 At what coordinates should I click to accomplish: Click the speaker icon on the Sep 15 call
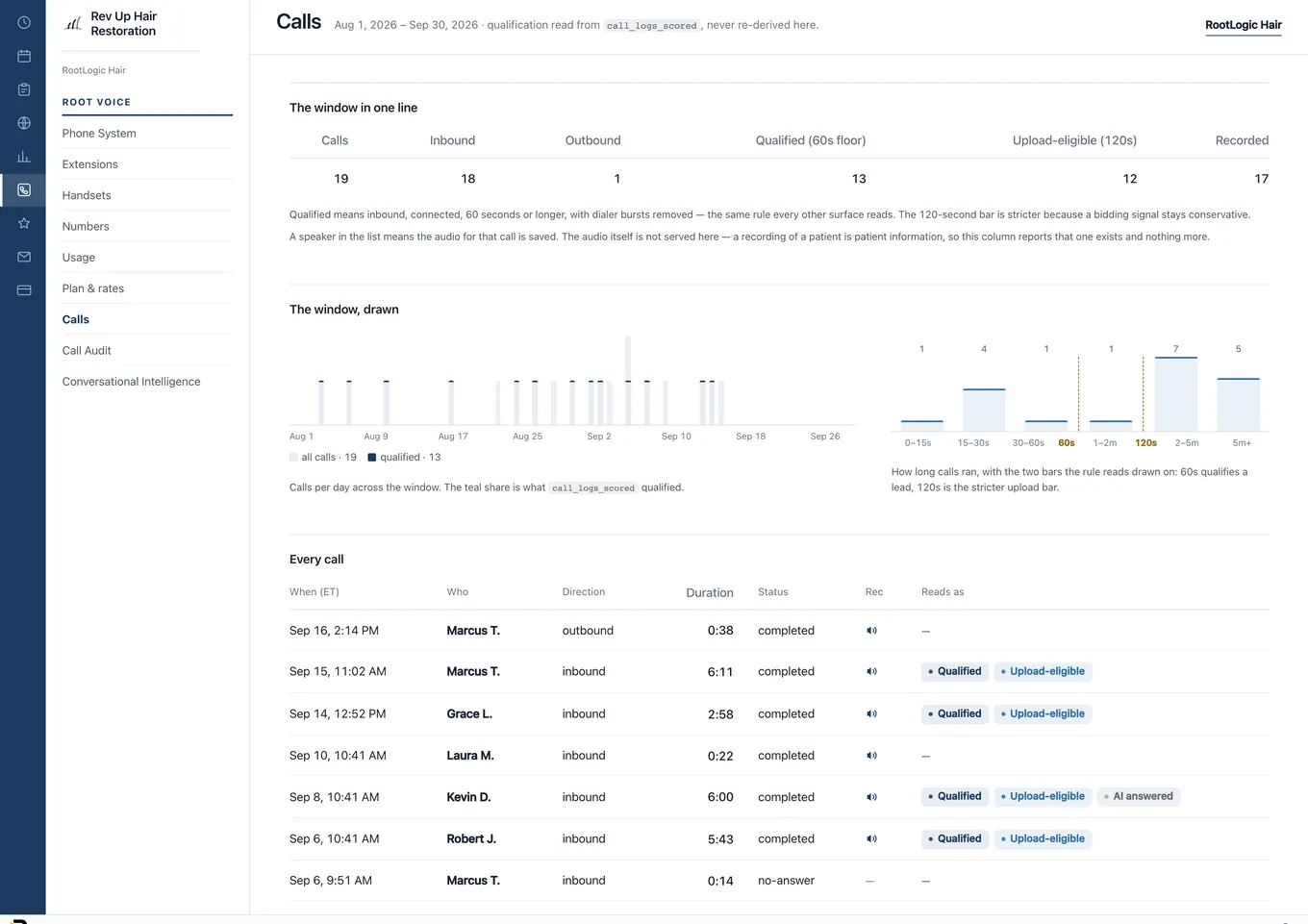(871, 672)
